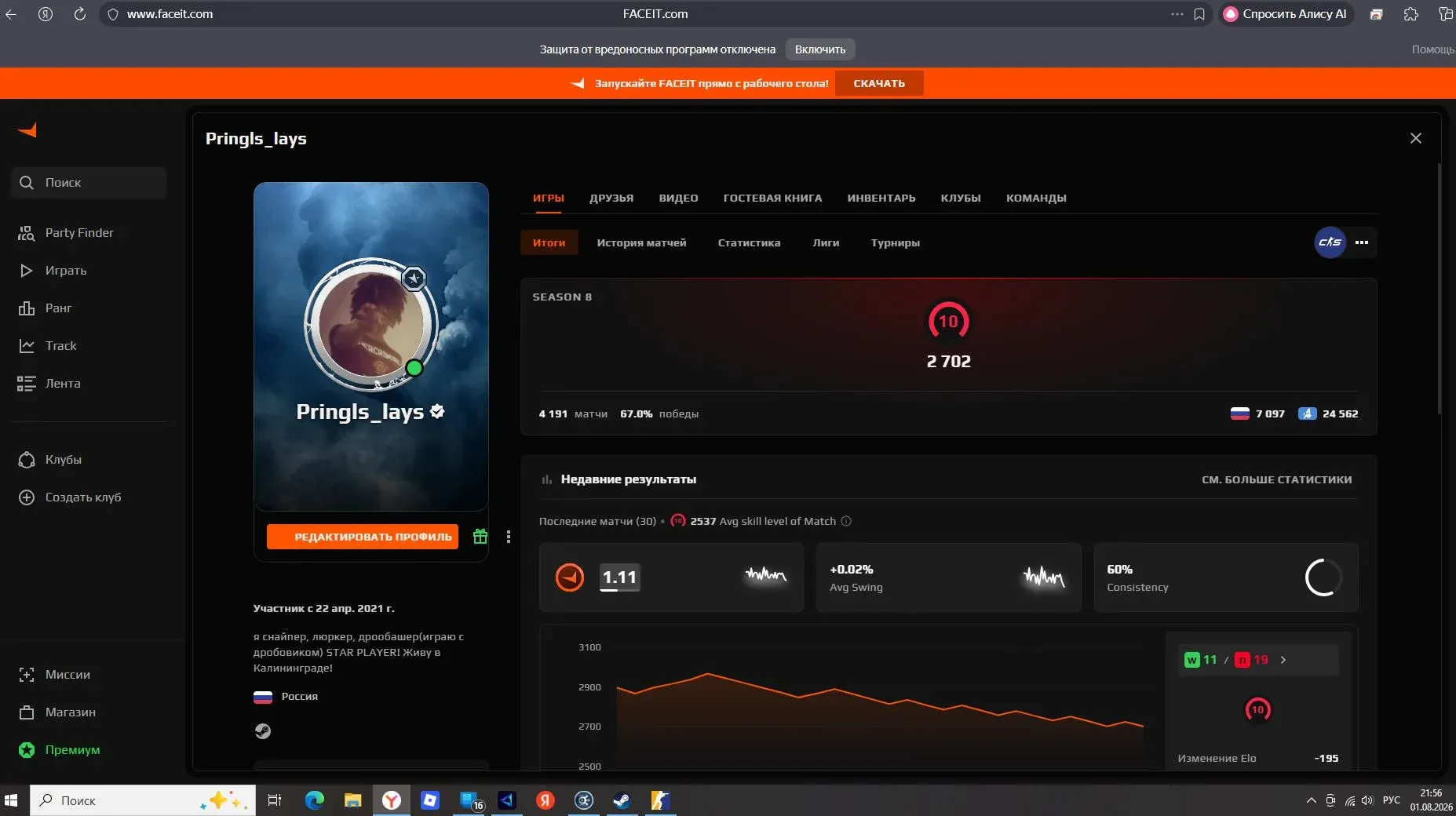Expand the wins/losses chevron arrow
The image size is (1456, 816).
point(1283,660)
